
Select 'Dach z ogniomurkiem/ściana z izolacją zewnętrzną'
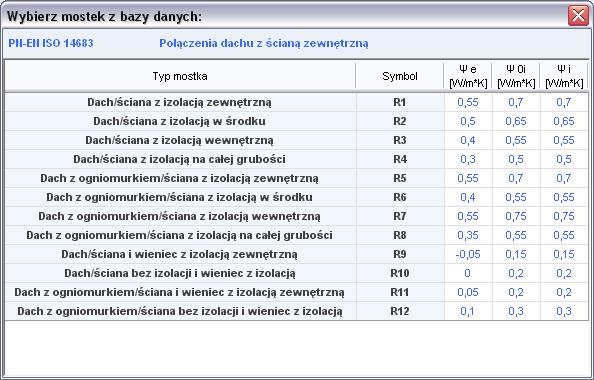(297, 178)
